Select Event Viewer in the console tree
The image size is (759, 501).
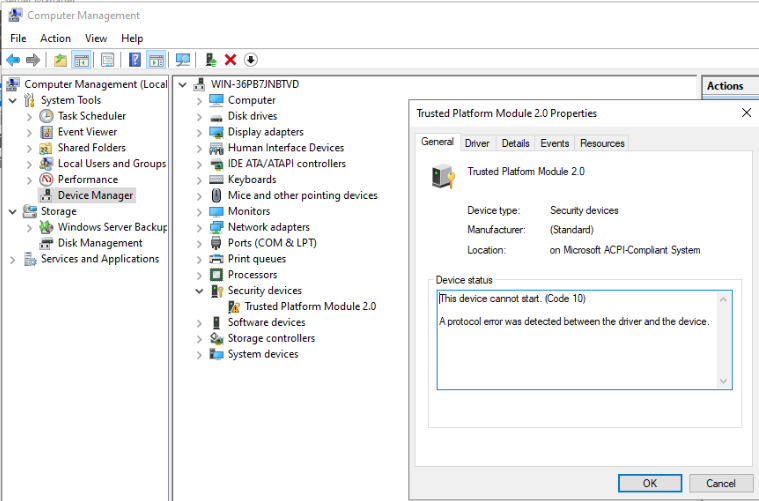(87, 132)
